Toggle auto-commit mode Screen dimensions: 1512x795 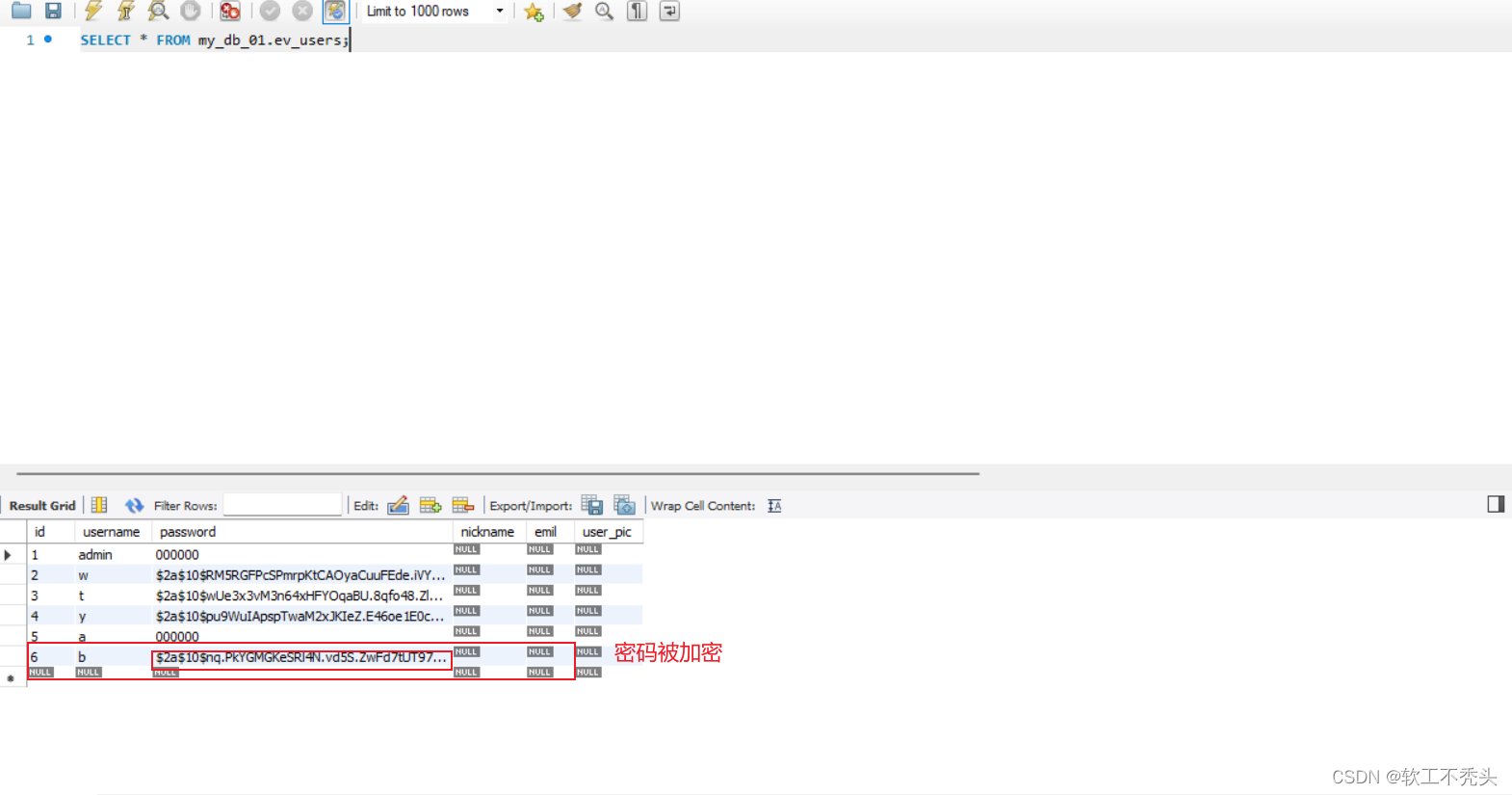pos(335,11)
